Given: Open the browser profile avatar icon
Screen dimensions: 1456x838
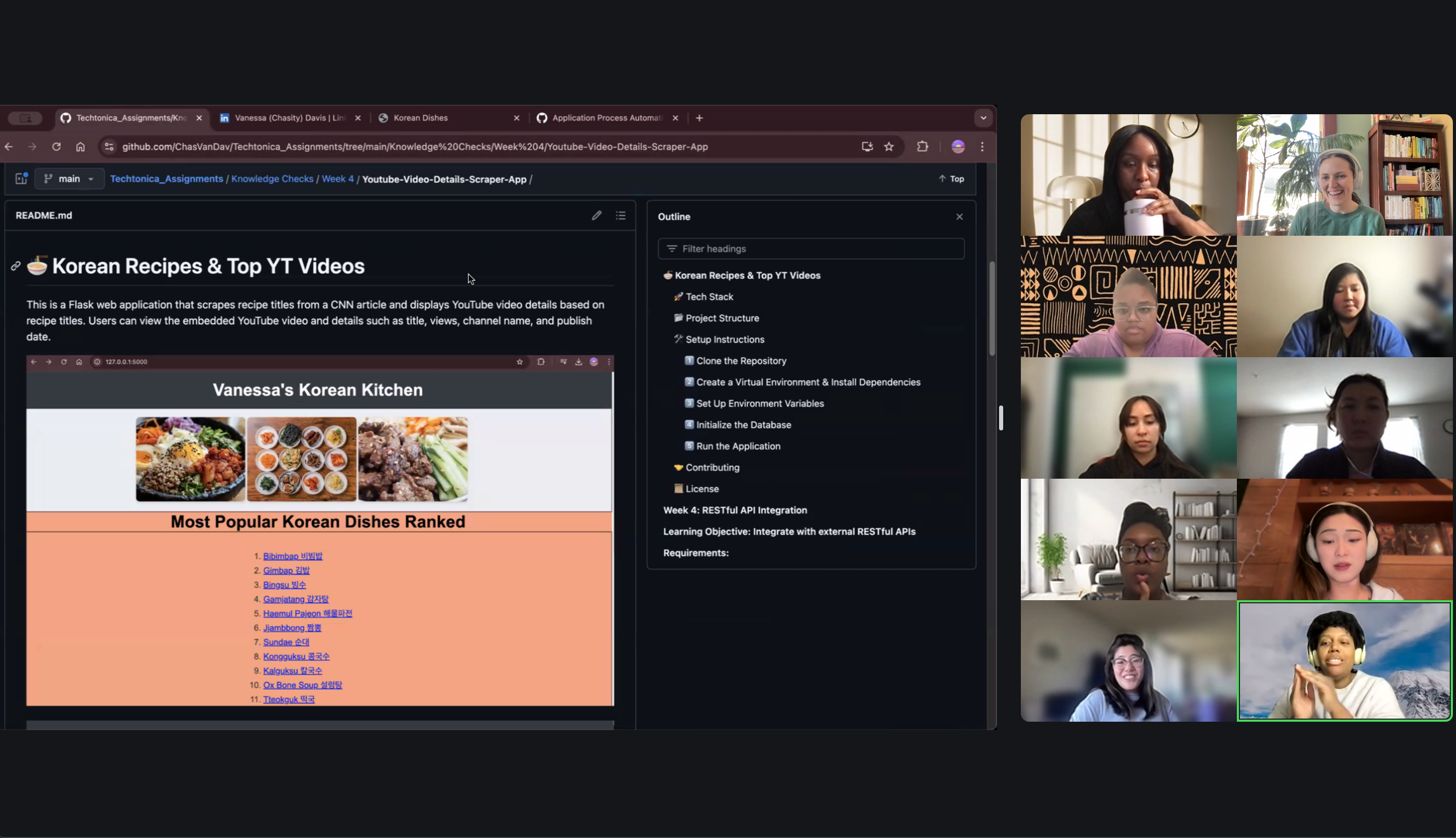Looking at the screenshot, I should tap(957, 147).
